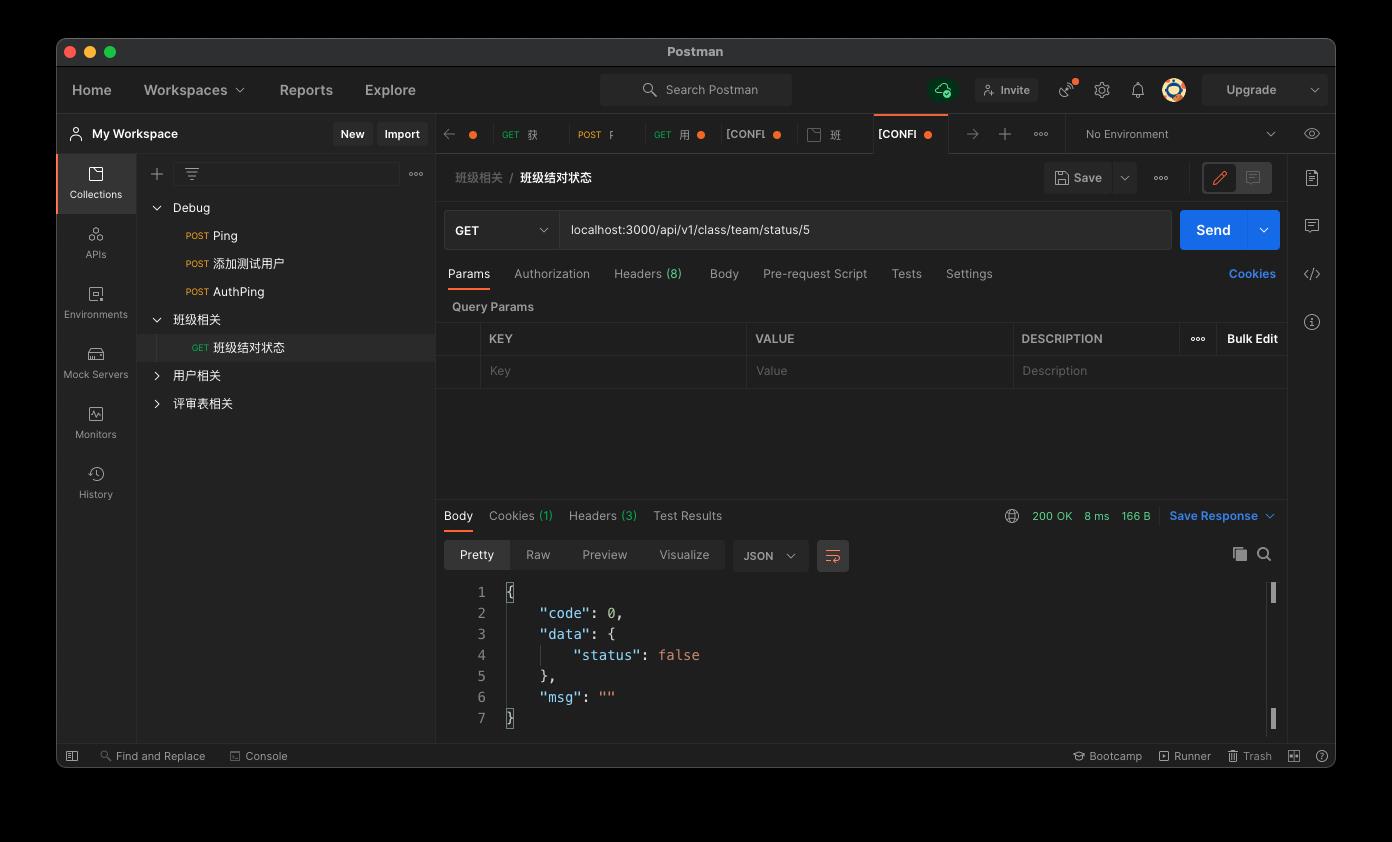Click the plus icon to create a new collection

click(157, 174)
